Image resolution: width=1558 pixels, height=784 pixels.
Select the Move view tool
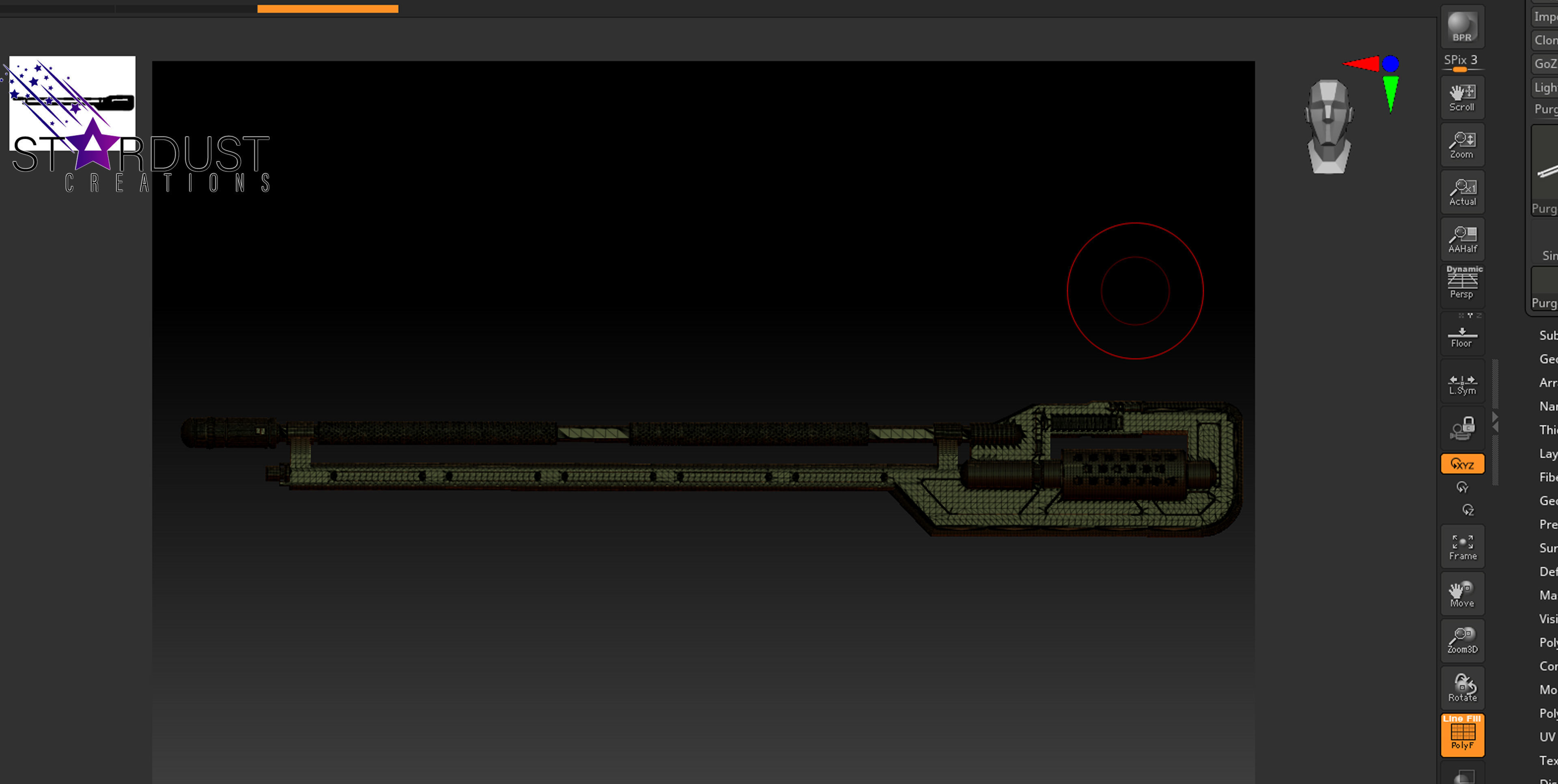(x=1462, y=594)
